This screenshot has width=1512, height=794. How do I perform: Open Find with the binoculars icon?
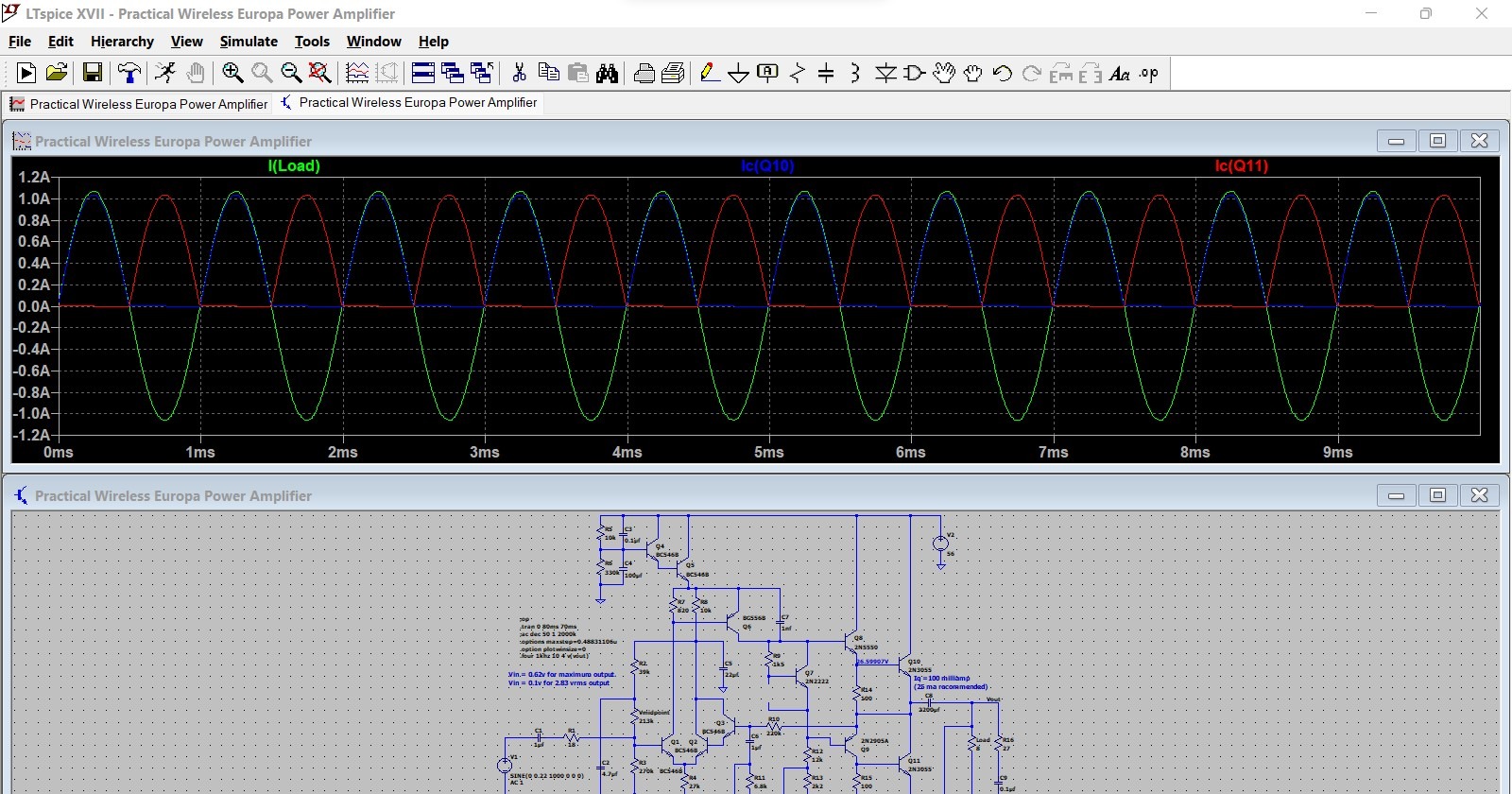607,73
